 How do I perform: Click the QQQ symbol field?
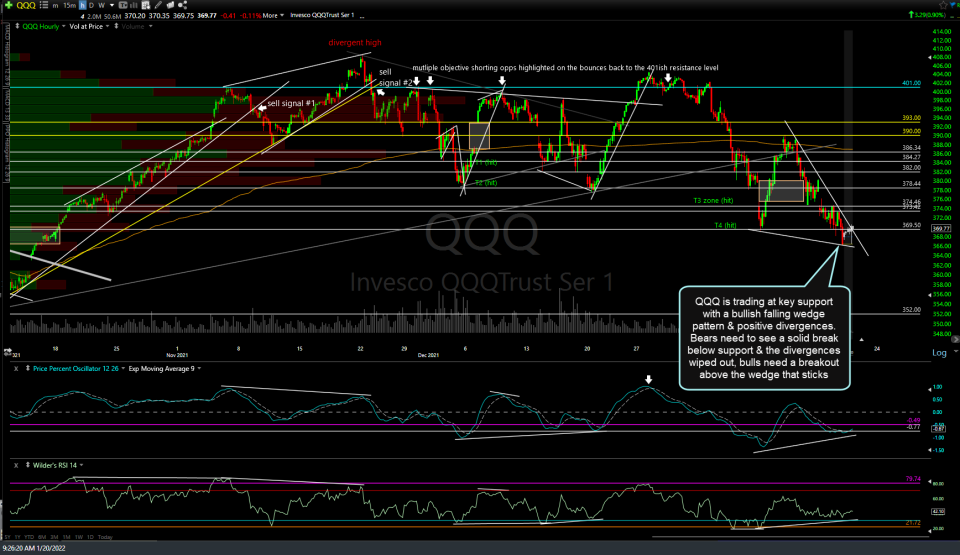[26, 6]
